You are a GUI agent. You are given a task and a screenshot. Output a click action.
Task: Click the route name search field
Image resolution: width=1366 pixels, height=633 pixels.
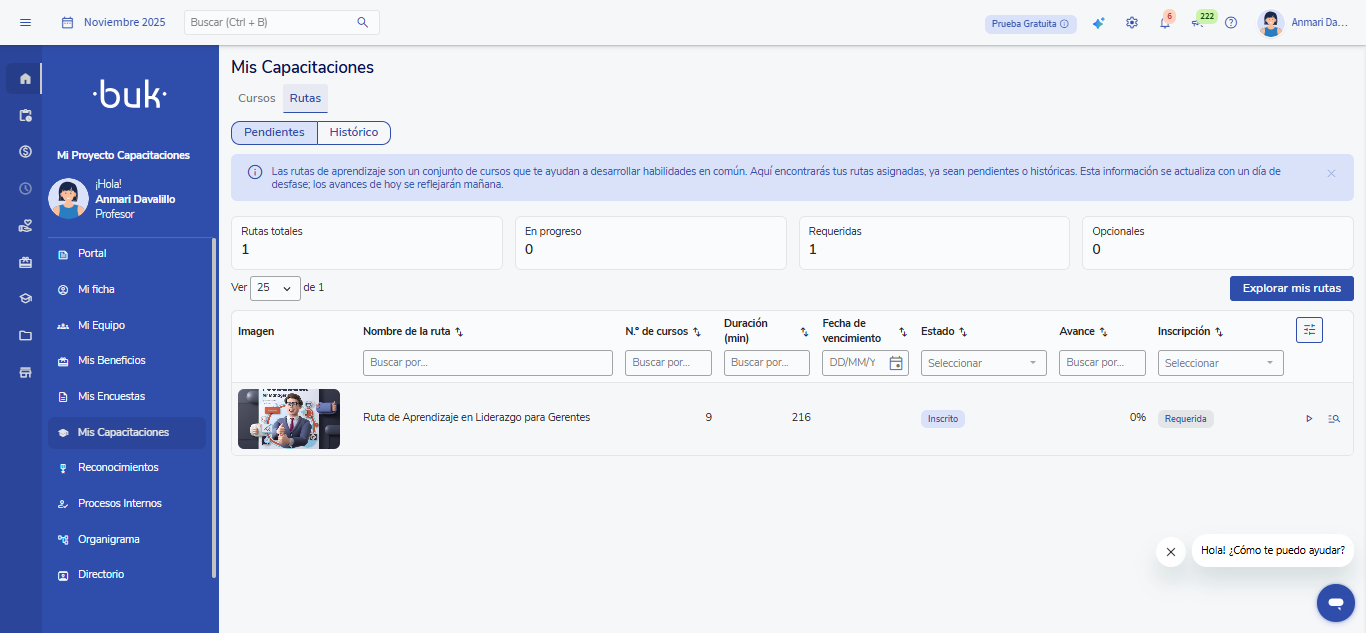coord(487,363)
